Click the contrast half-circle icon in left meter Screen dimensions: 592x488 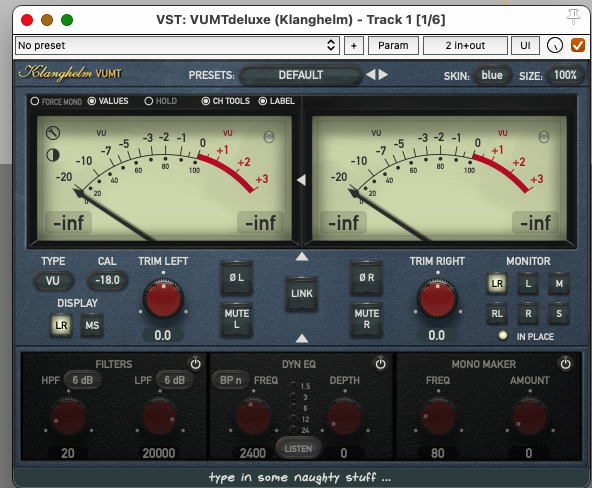[53, 155]
